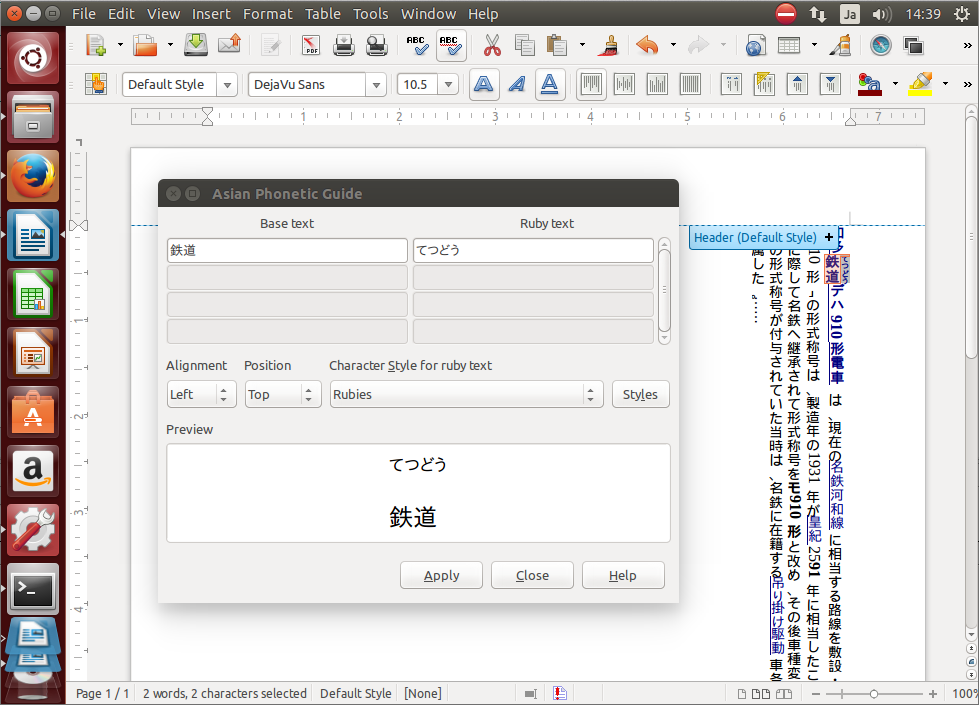Open the Table menu
The image size is (979, 705).
323,14
